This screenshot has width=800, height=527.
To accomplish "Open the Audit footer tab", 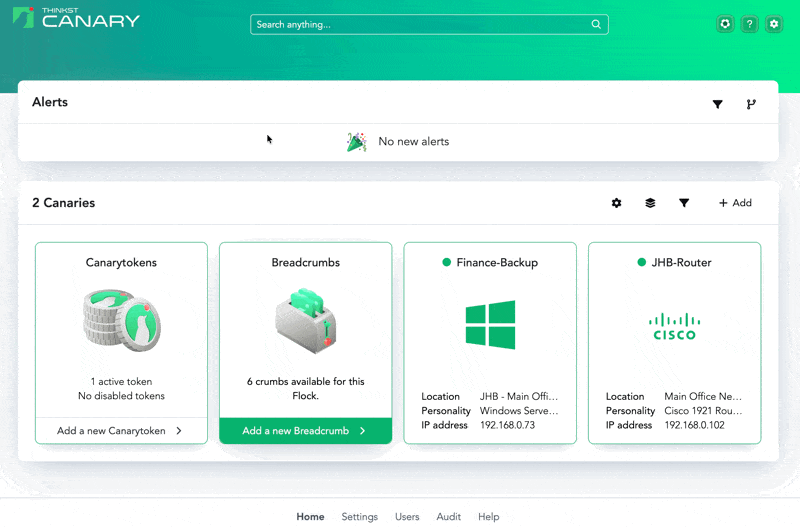I will pos(448,516).
